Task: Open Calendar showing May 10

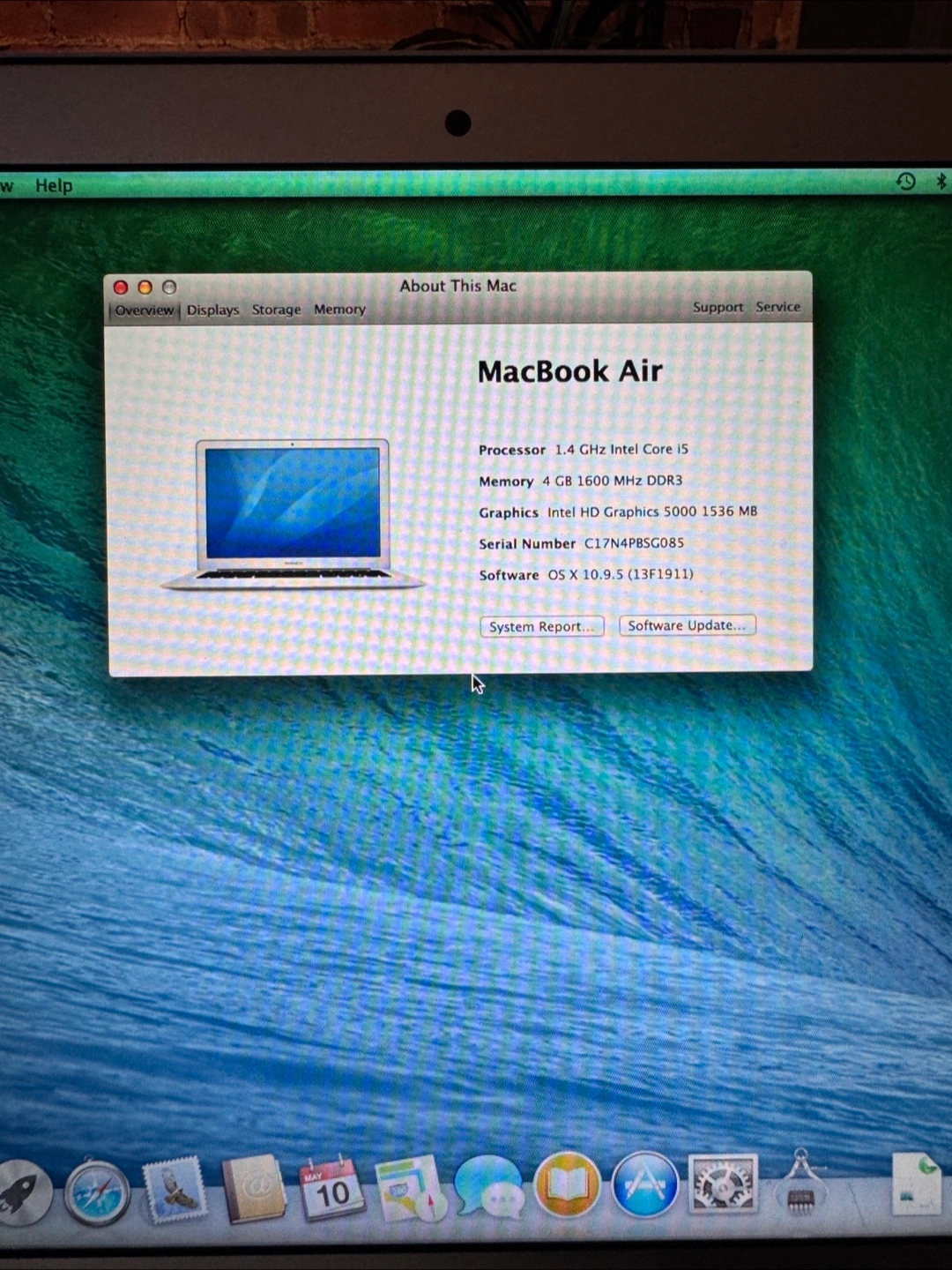Action: 332,1188
